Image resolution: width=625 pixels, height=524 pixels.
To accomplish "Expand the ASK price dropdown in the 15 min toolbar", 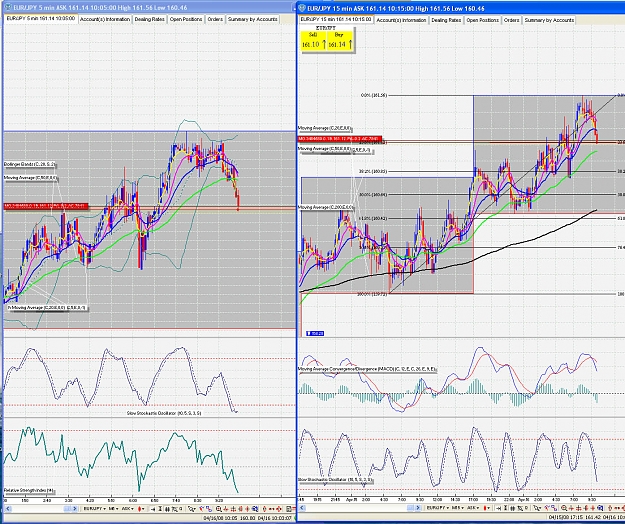I will [x=473, y=508].
